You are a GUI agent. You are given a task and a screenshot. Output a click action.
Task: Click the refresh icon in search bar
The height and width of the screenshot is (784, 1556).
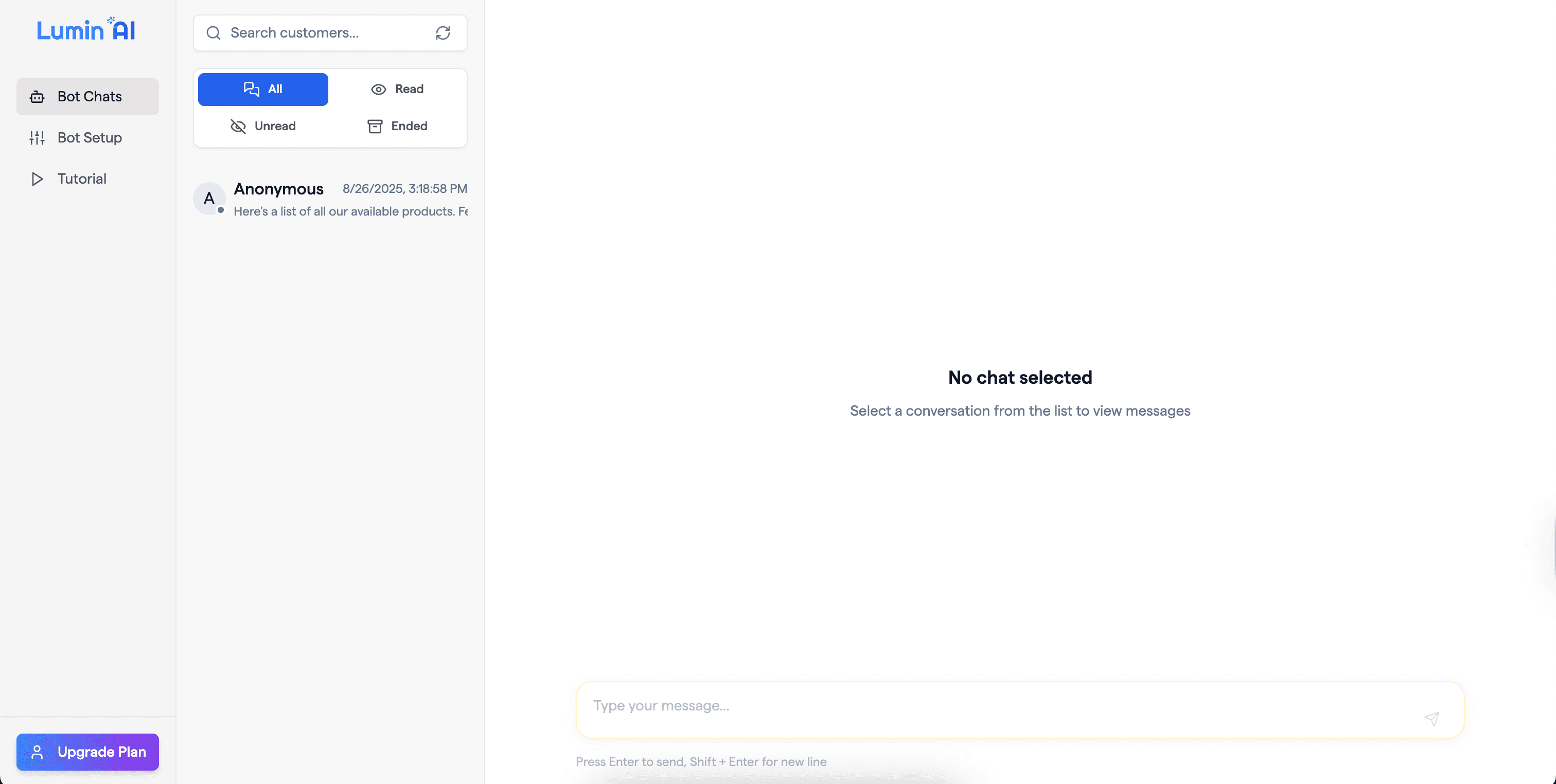(x=443, y=32)
